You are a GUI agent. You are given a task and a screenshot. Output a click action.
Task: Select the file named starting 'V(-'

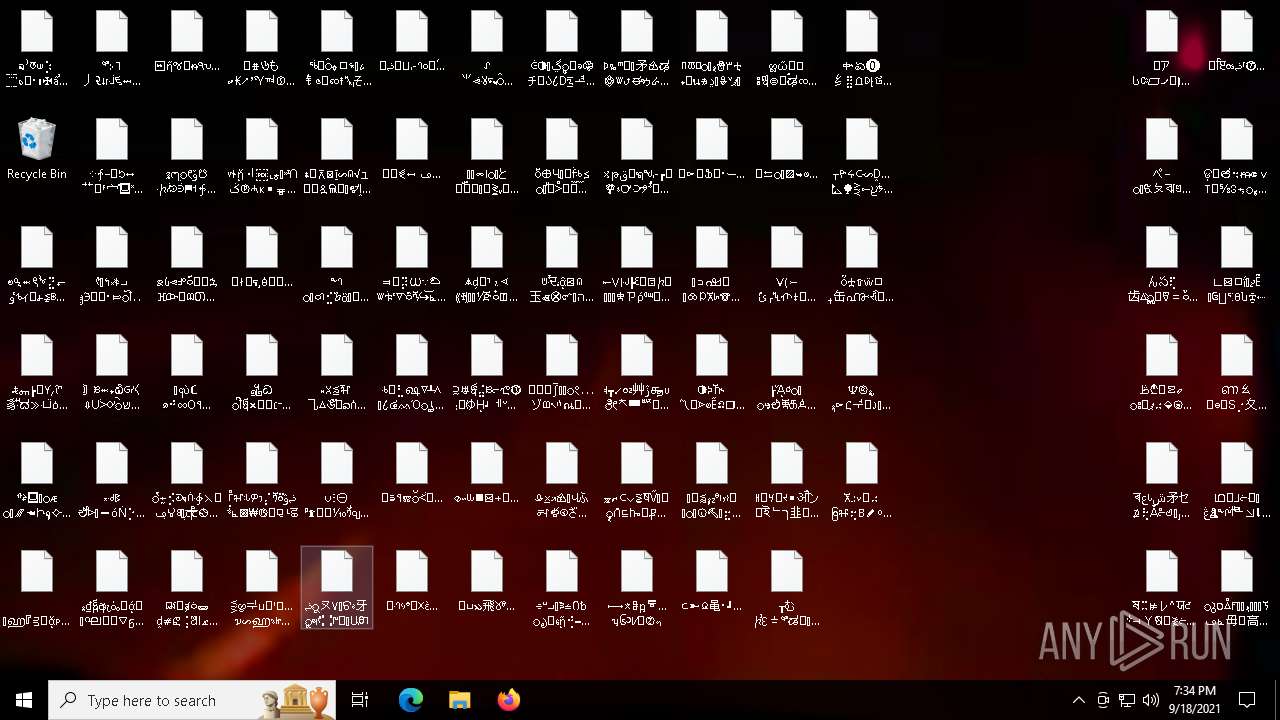787,265
